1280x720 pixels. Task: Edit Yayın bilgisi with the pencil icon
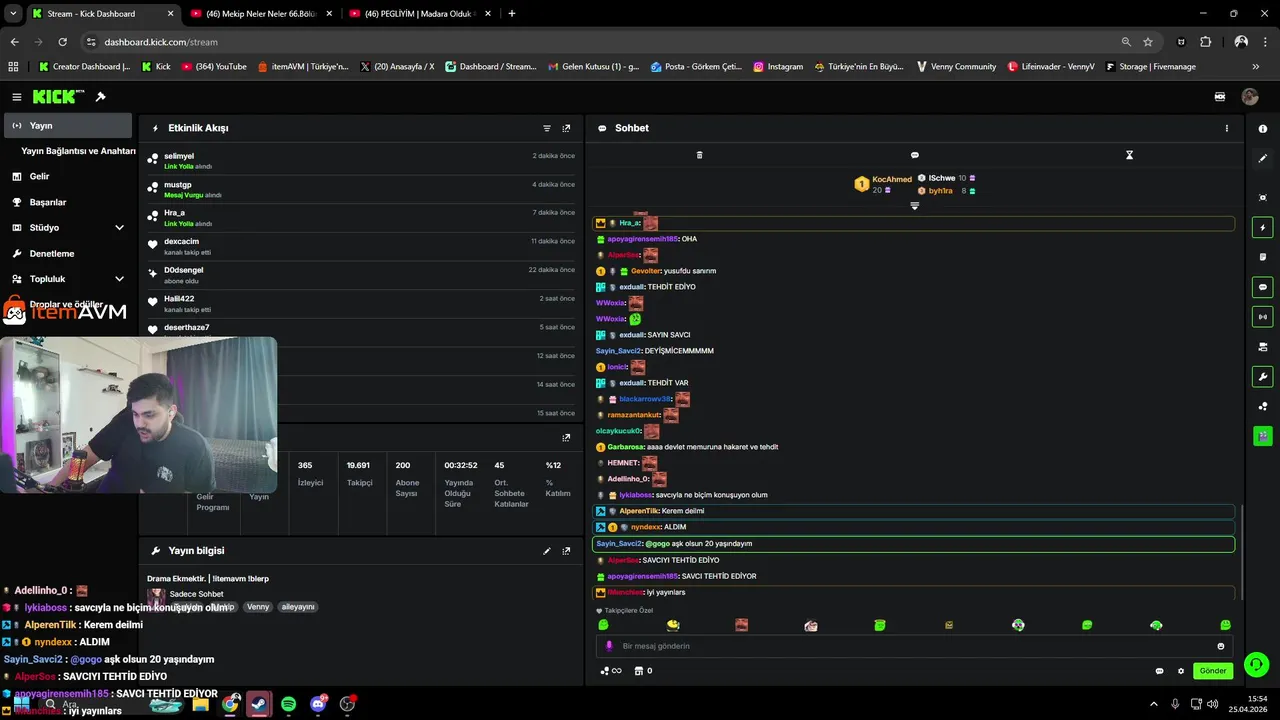pyautogui.click(x=547, y=551)
